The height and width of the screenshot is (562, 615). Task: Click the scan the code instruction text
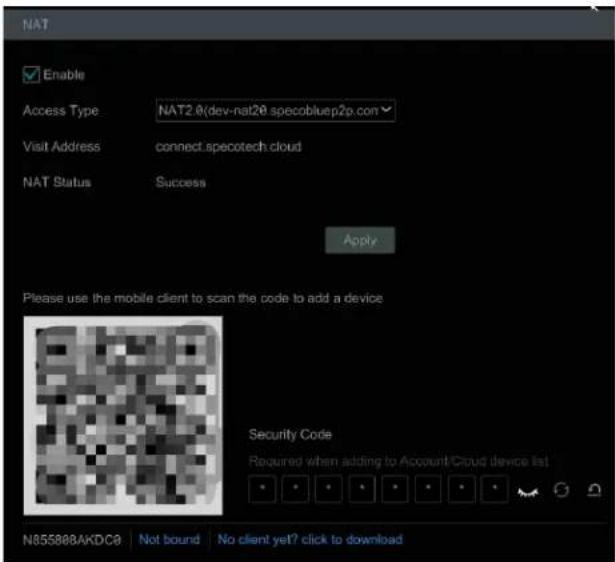click(x=203, y=298)
